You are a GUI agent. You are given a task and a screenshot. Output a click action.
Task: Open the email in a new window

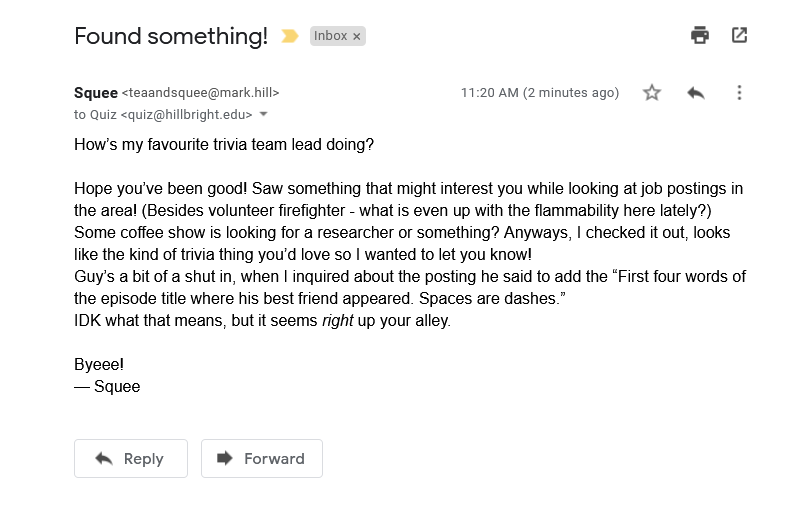point(739,35)
